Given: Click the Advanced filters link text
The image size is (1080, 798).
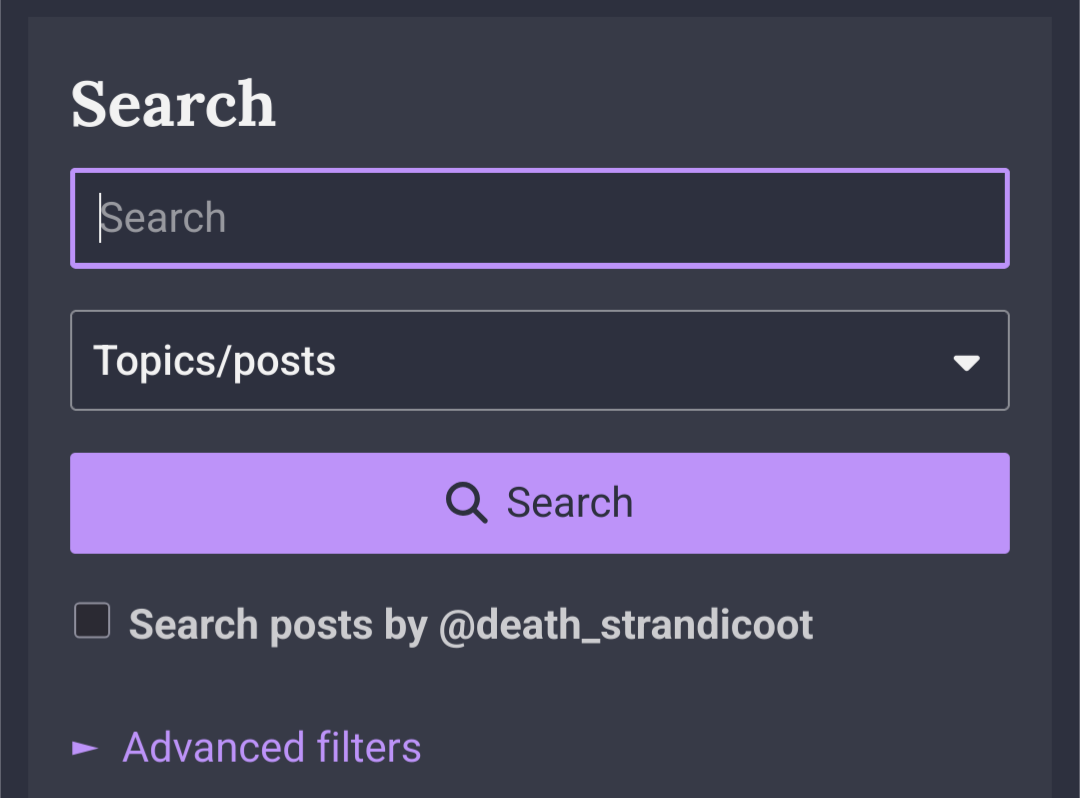Looking at the screenshot, I should [x=272, y=748].
